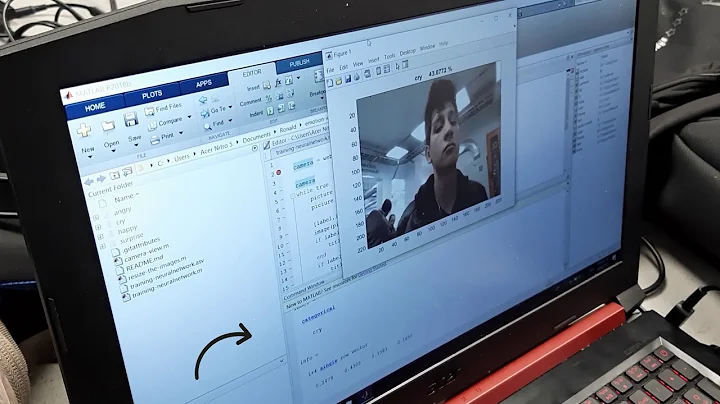Click the Save floppy disk icon

(x=131, y=120)
